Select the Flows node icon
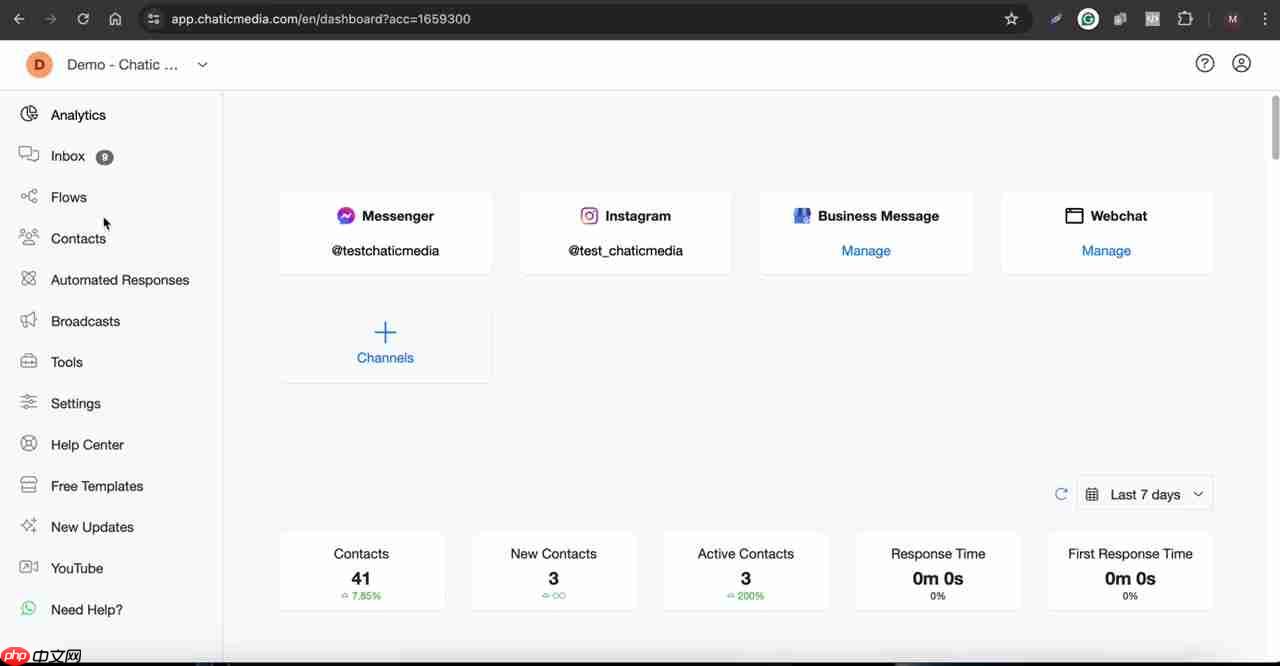Screen dimensions: 1280x666 (x=29, y=196)
